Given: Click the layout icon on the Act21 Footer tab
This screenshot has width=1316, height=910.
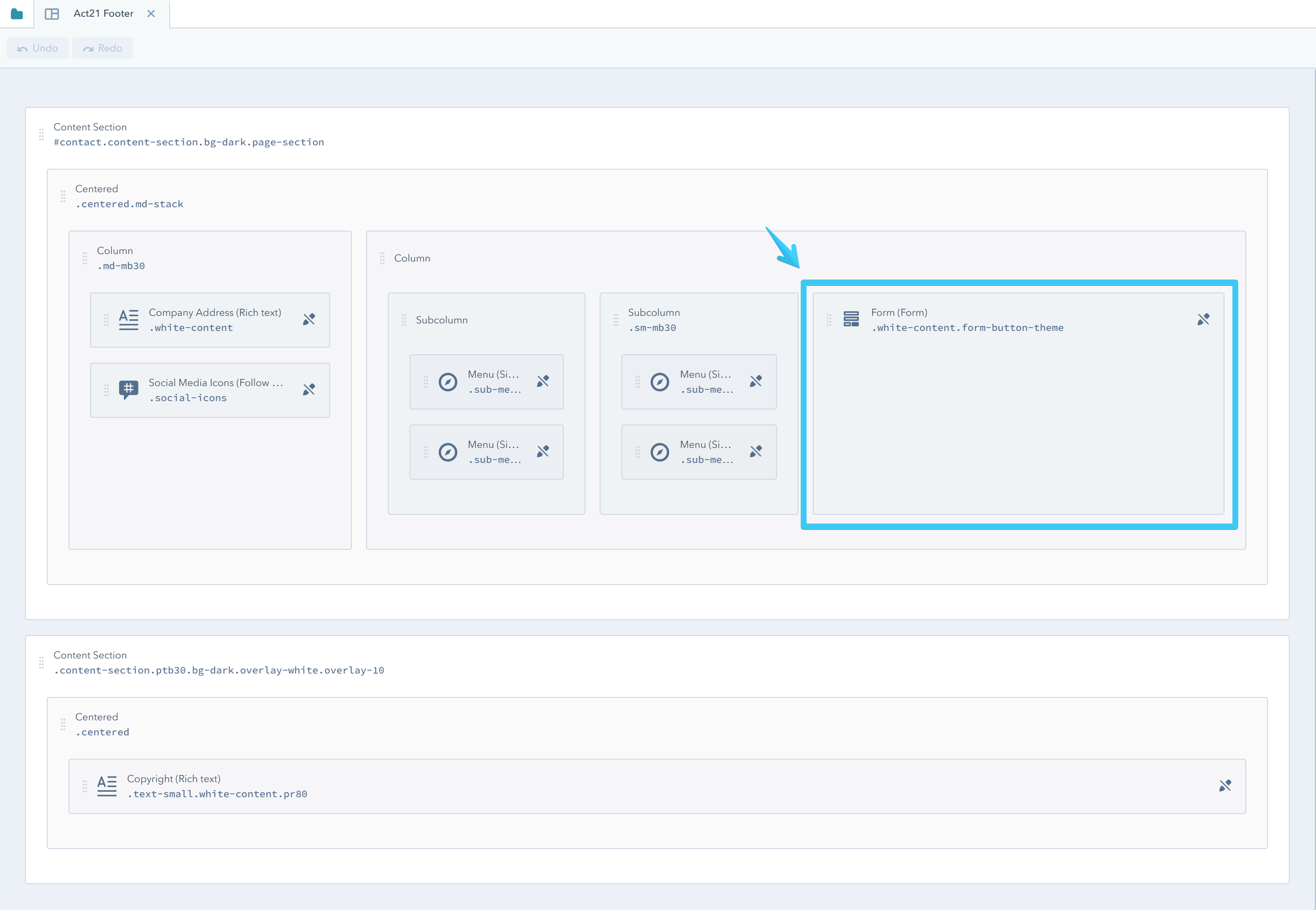Looking at the screenshot, I should 52,13.
